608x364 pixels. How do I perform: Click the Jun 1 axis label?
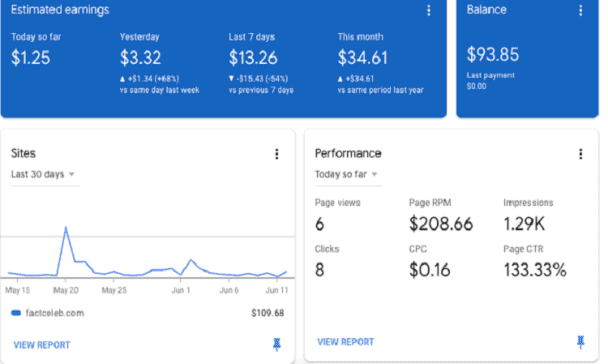point(181,290)
